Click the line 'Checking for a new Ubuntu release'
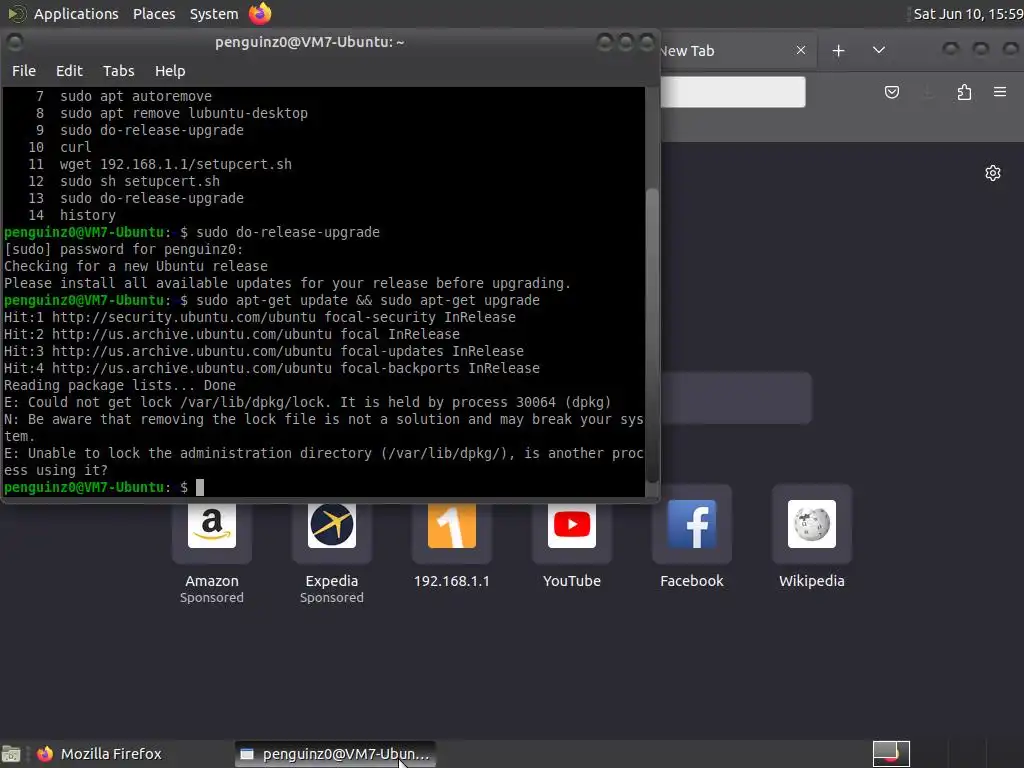The width and height of the screenshot is (1024, 768). 136,266
